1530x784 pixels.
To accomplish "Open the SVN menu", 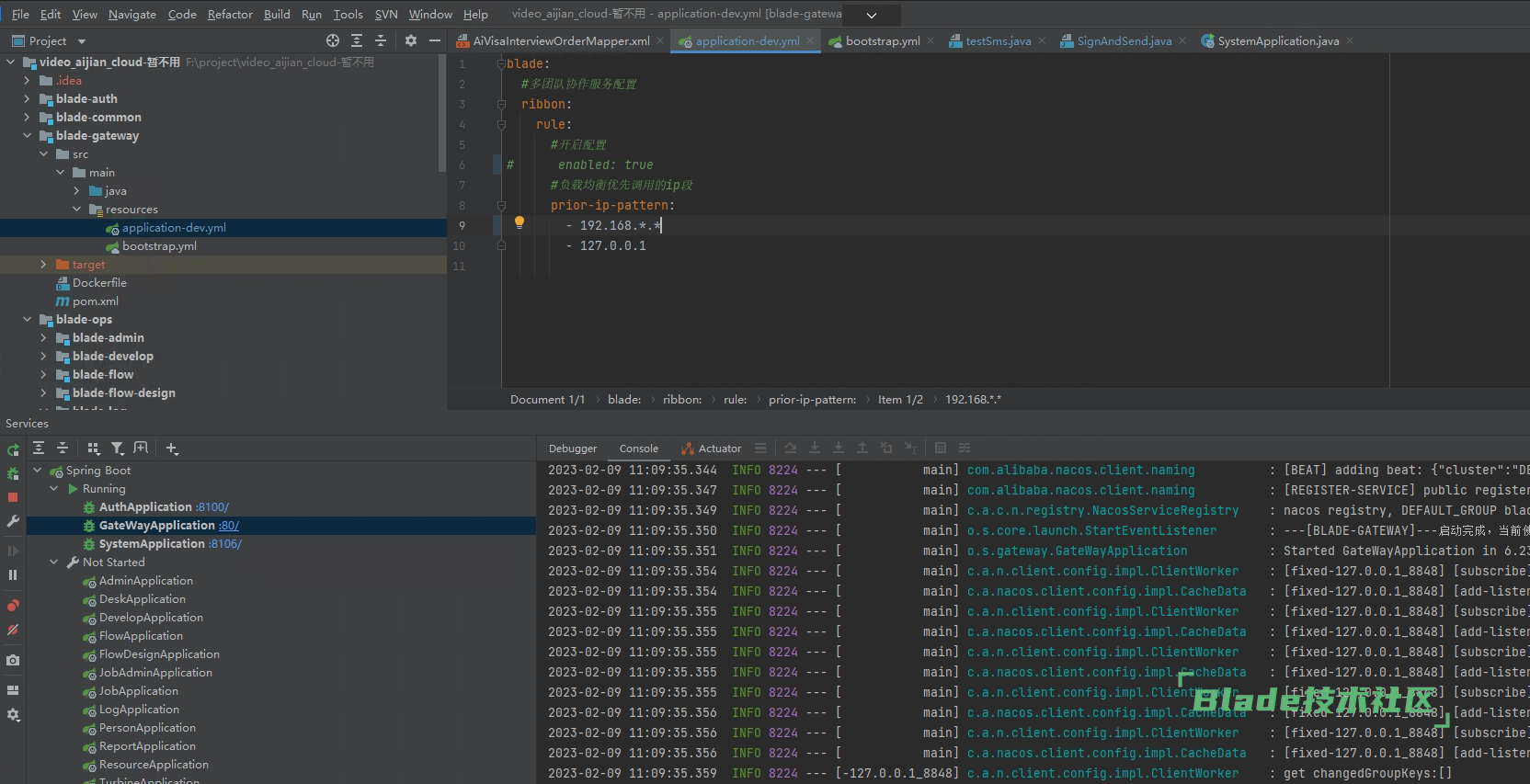I will point(386,14).
